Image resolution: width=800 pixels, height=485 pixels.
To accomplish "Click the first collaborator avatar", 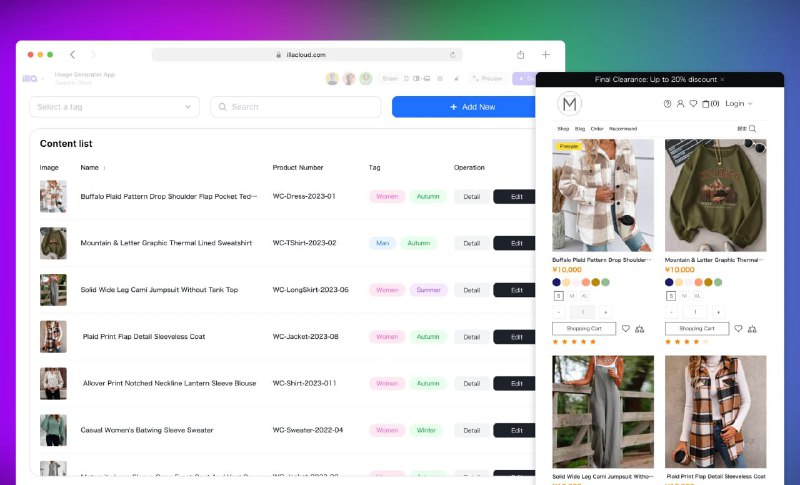I will [332, 79].
